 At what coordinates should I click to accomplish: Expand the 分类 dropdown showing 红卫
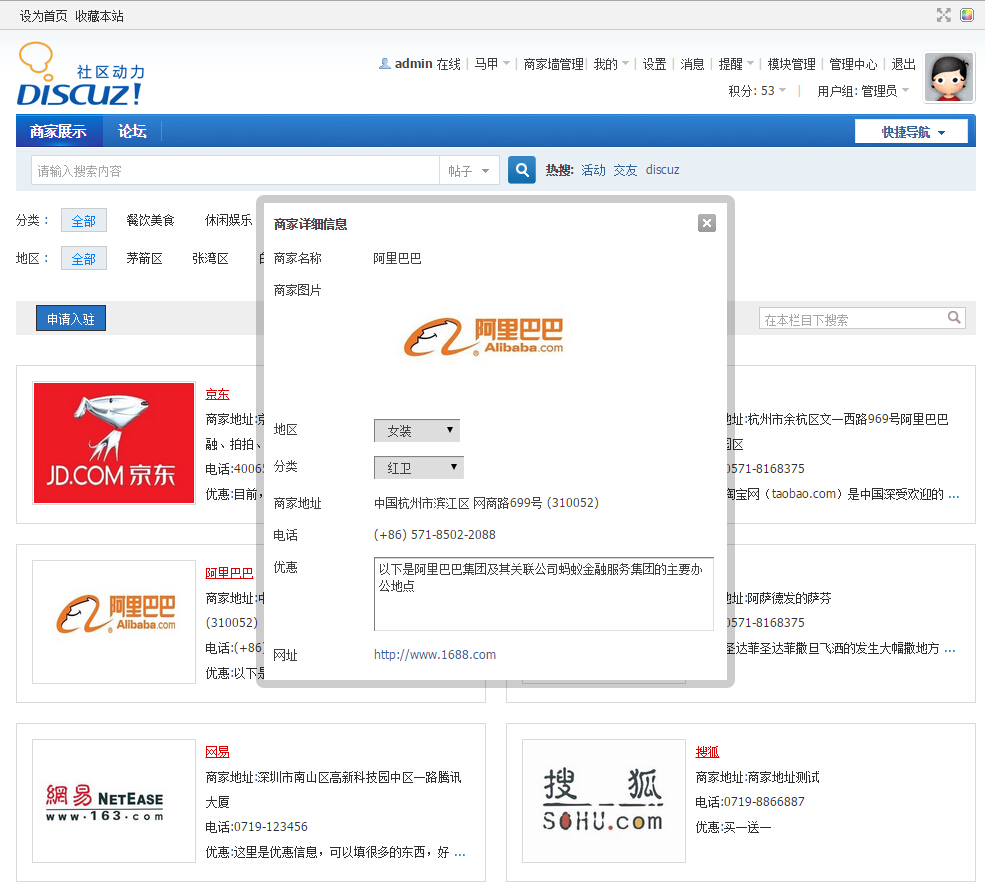[419, 467]
